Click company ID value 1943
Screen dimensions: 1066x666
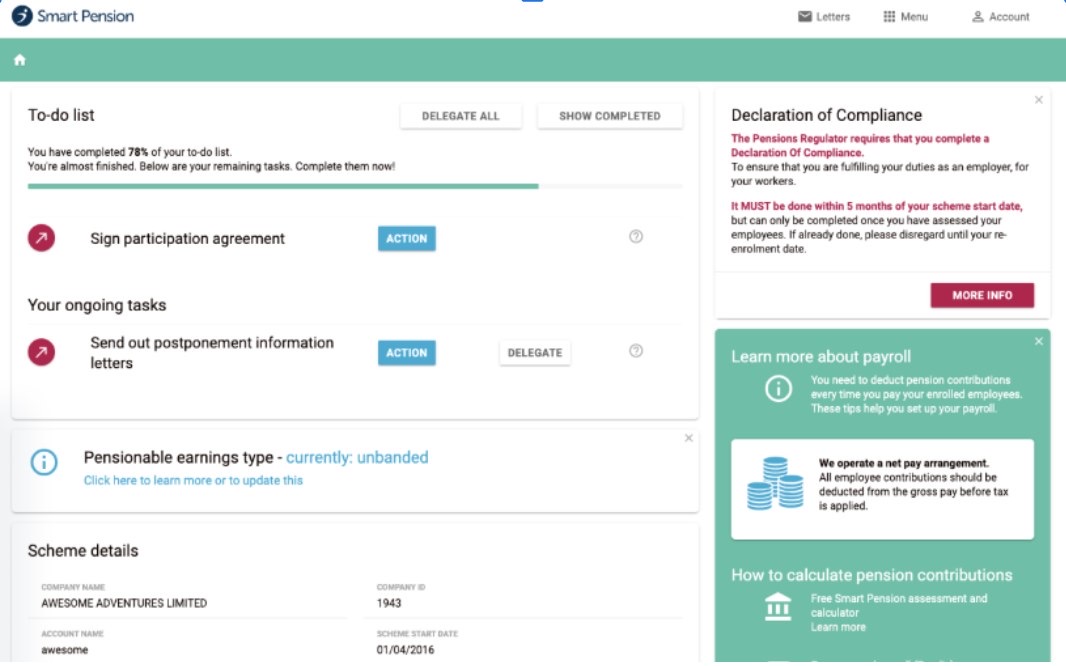389,603
